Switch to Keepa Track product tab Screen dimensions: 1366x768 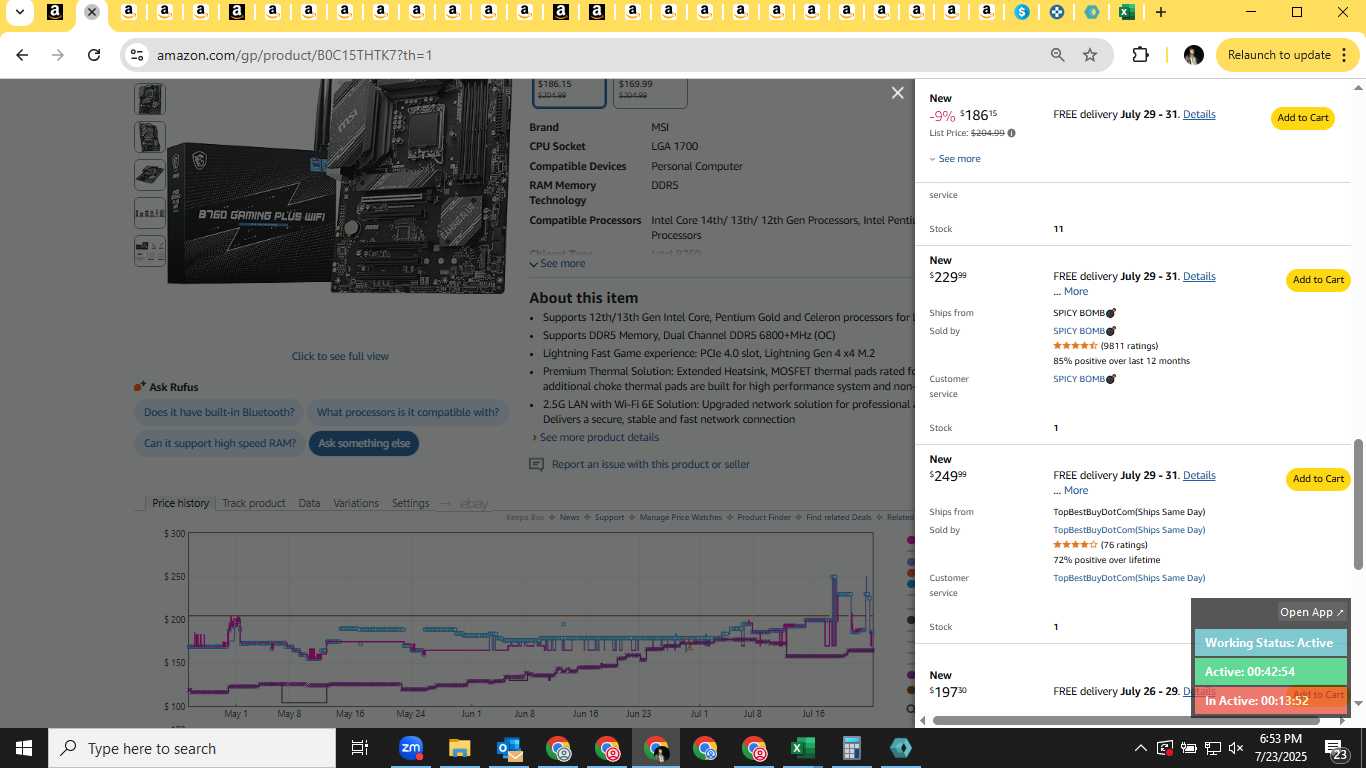coord(254,503)
